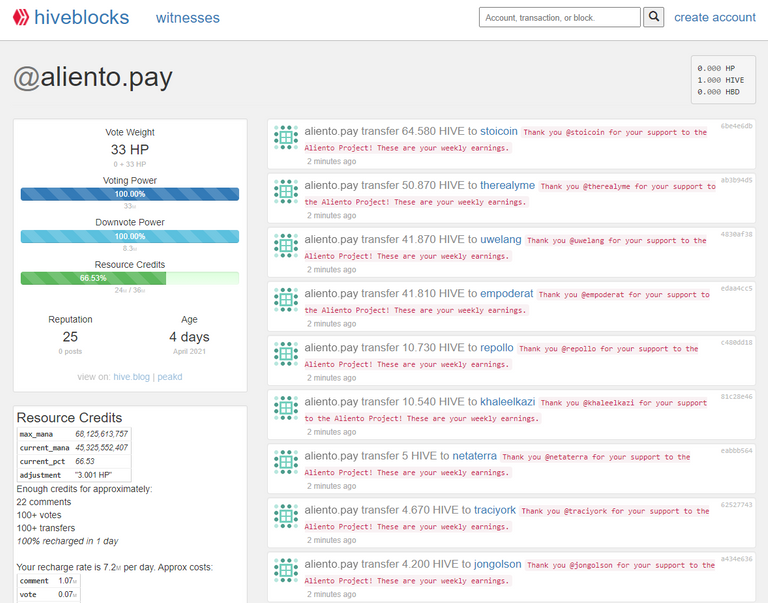Click '2 minutes ago' under netaterra transfer
Viewport: 768px width, 603px height.
(x=331, y=486)
